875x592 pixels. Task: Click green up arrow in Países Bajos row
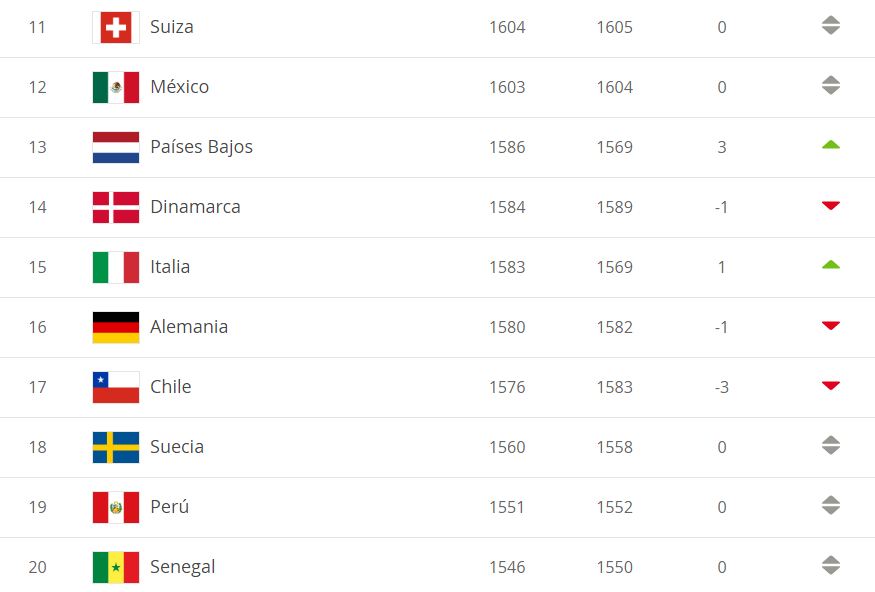[830, 146]
